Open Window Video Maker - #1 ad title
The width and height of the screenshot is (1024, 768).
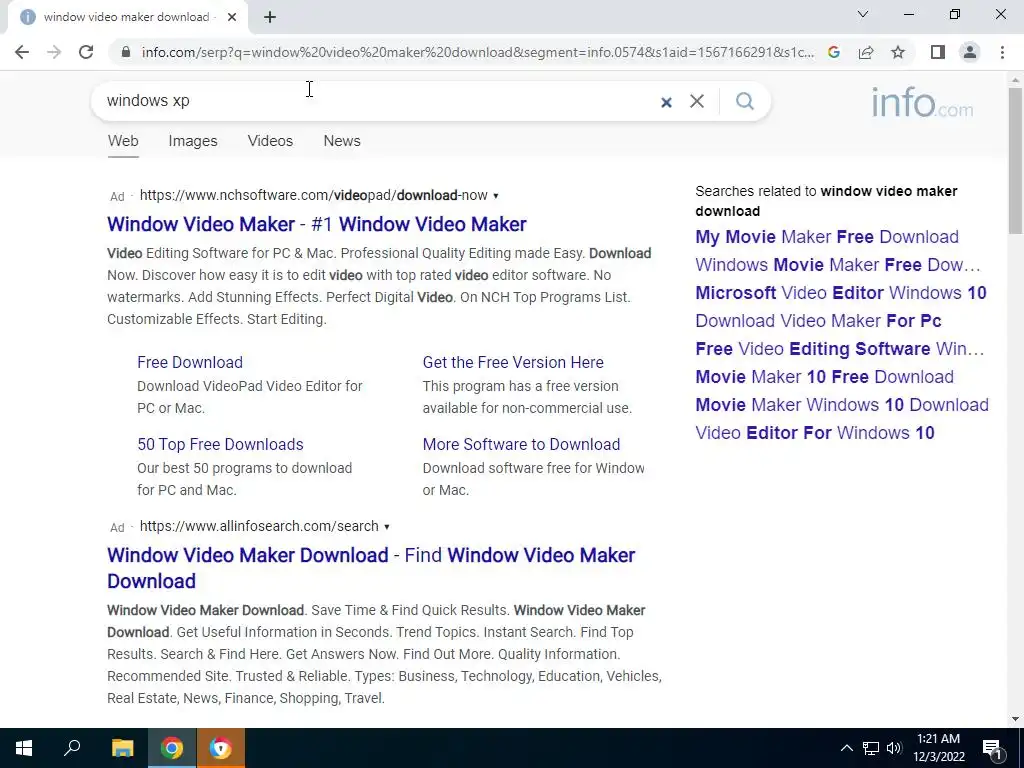tap(317, 224)
